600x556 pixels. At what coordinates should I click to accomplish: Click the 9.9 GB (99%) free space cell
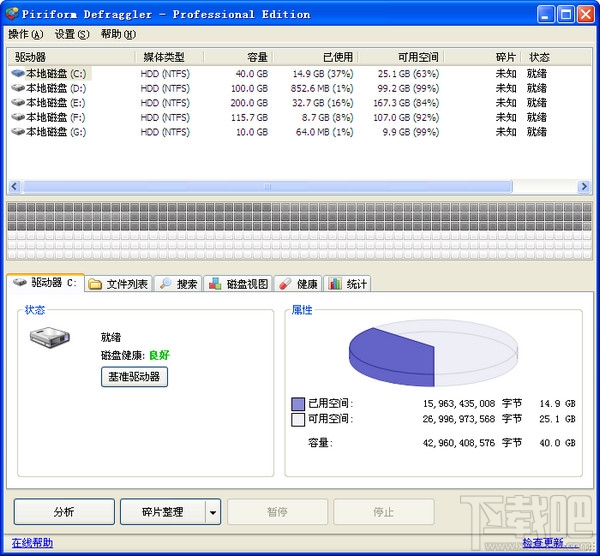pyautogui.click(x=411, y=132)
